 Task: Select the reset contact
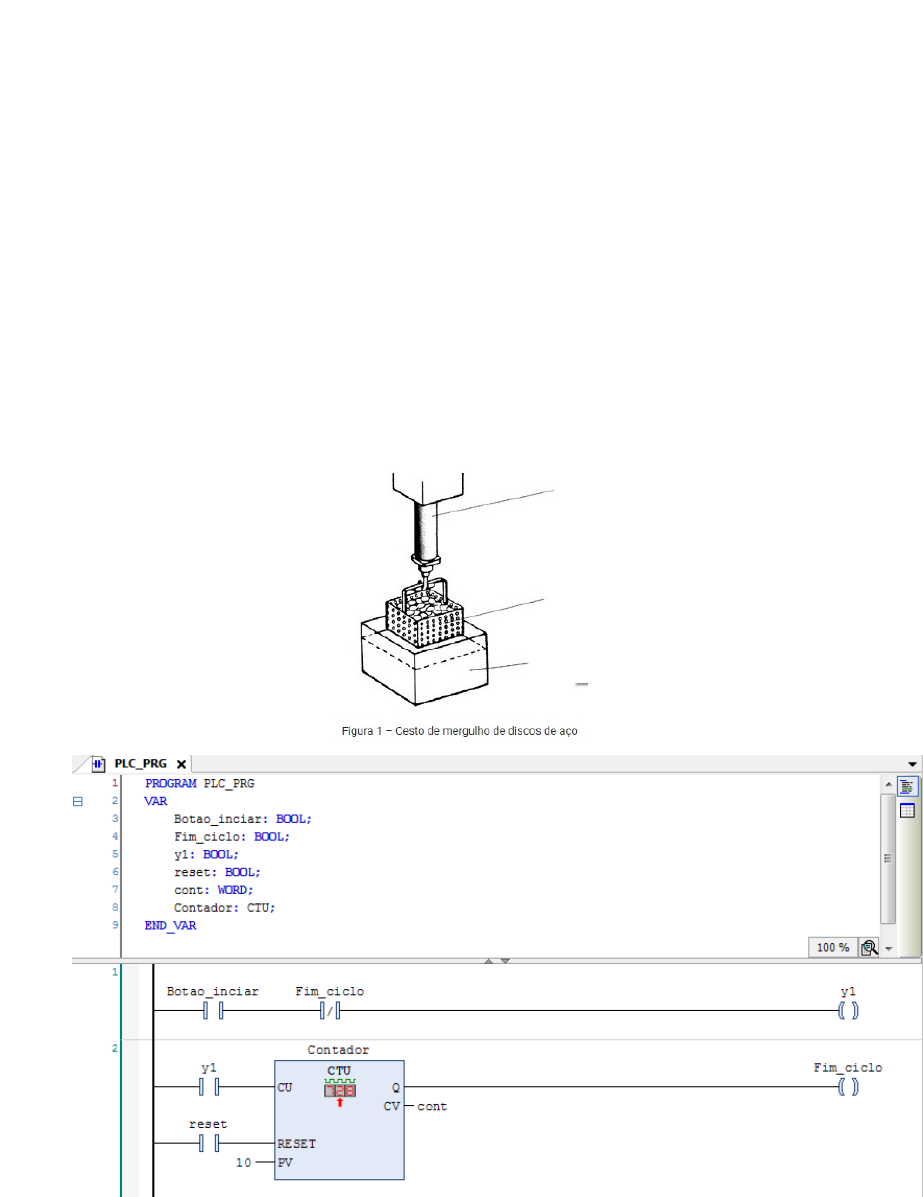pyautogui.click(x=208, y=1144)
